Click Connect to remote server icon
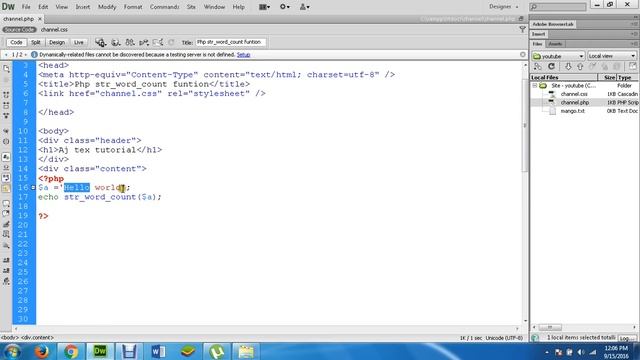Viewport: 640px width, 360px height. 538,67
